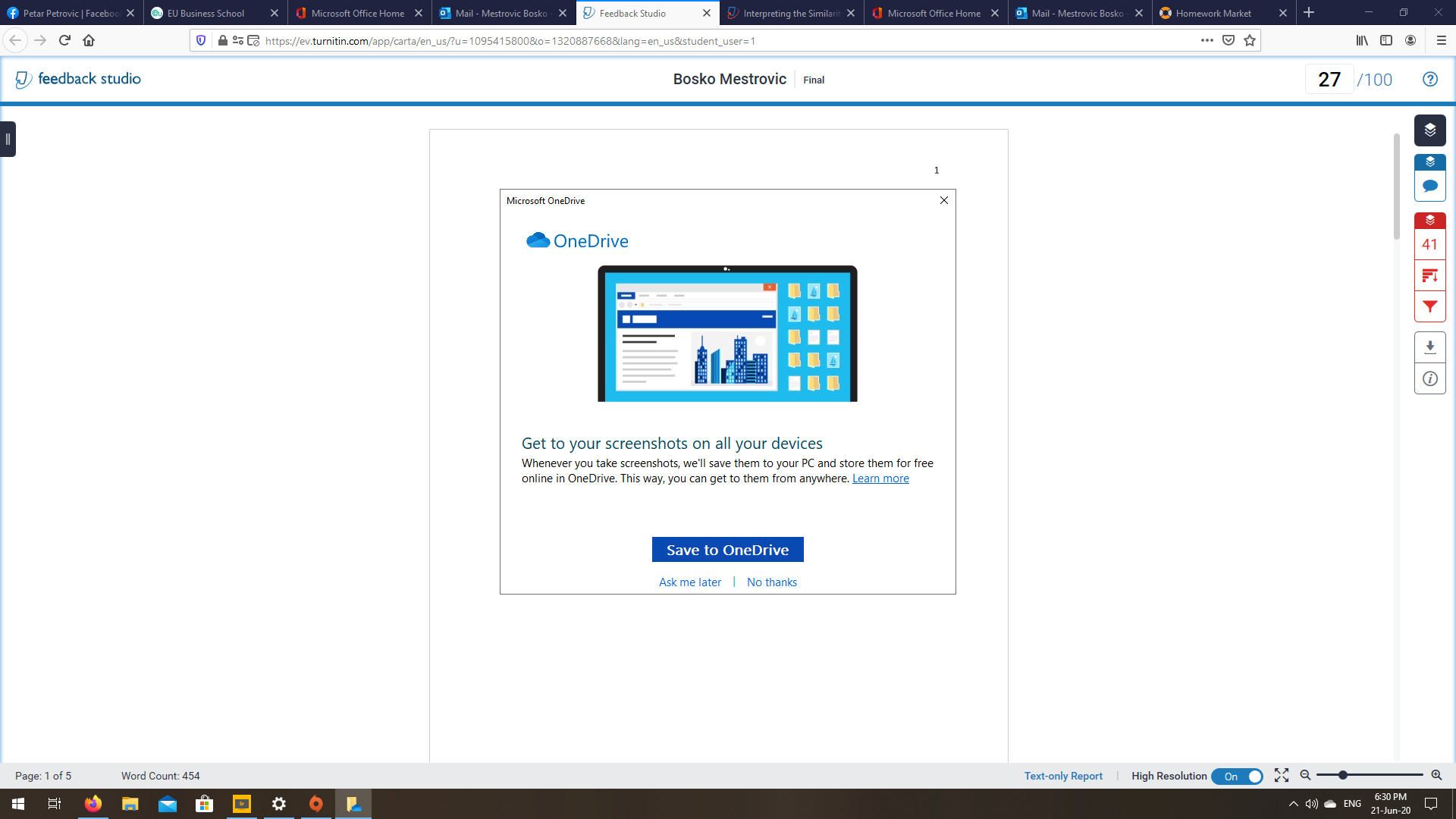Adjust the zoom slider handle
The image size is (1456, 819).
[x=1342, y=775]
